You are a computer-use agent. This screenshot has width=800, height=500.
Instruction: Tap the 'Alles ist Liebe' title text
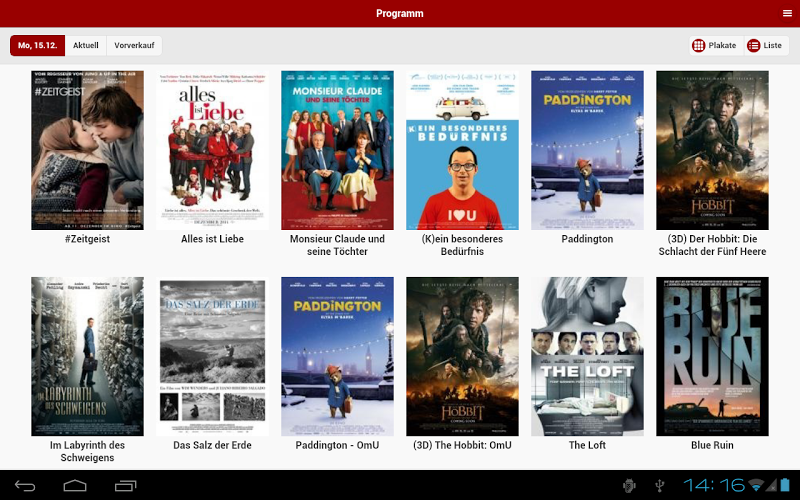point(212,239)
